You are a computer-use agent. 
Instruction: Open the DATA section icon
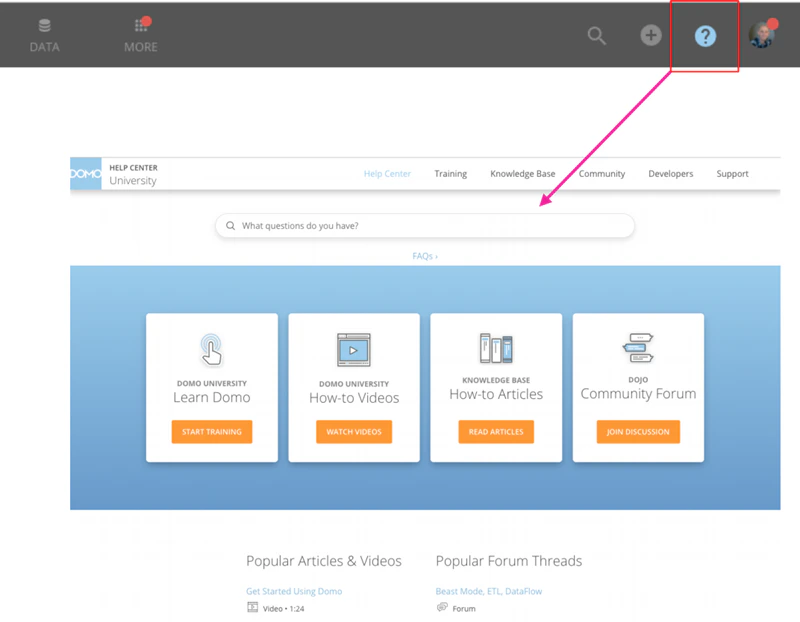[x=44, y=26]
